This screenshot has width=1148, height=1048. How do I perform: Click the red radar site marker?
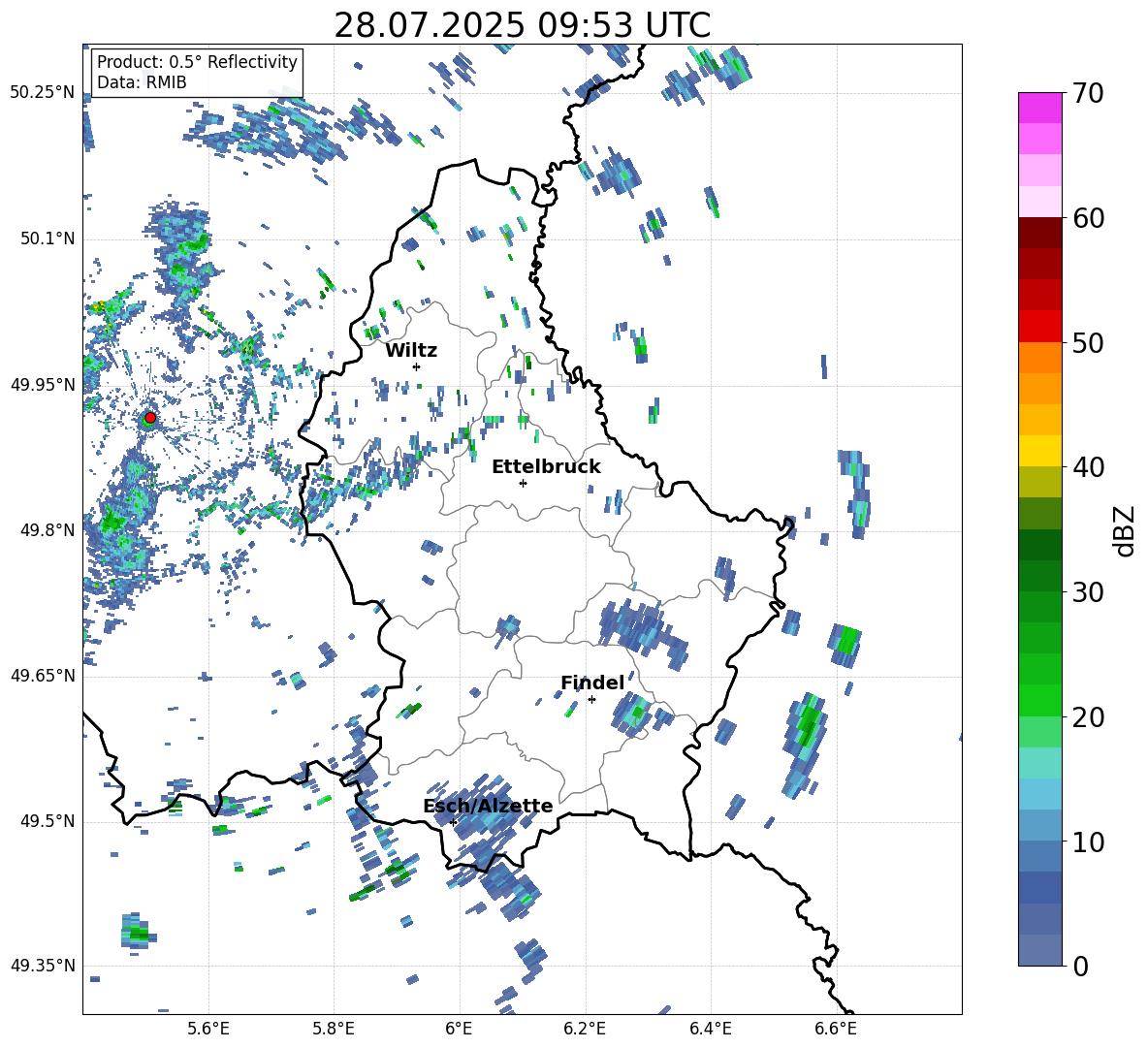(x=150, y=418)
